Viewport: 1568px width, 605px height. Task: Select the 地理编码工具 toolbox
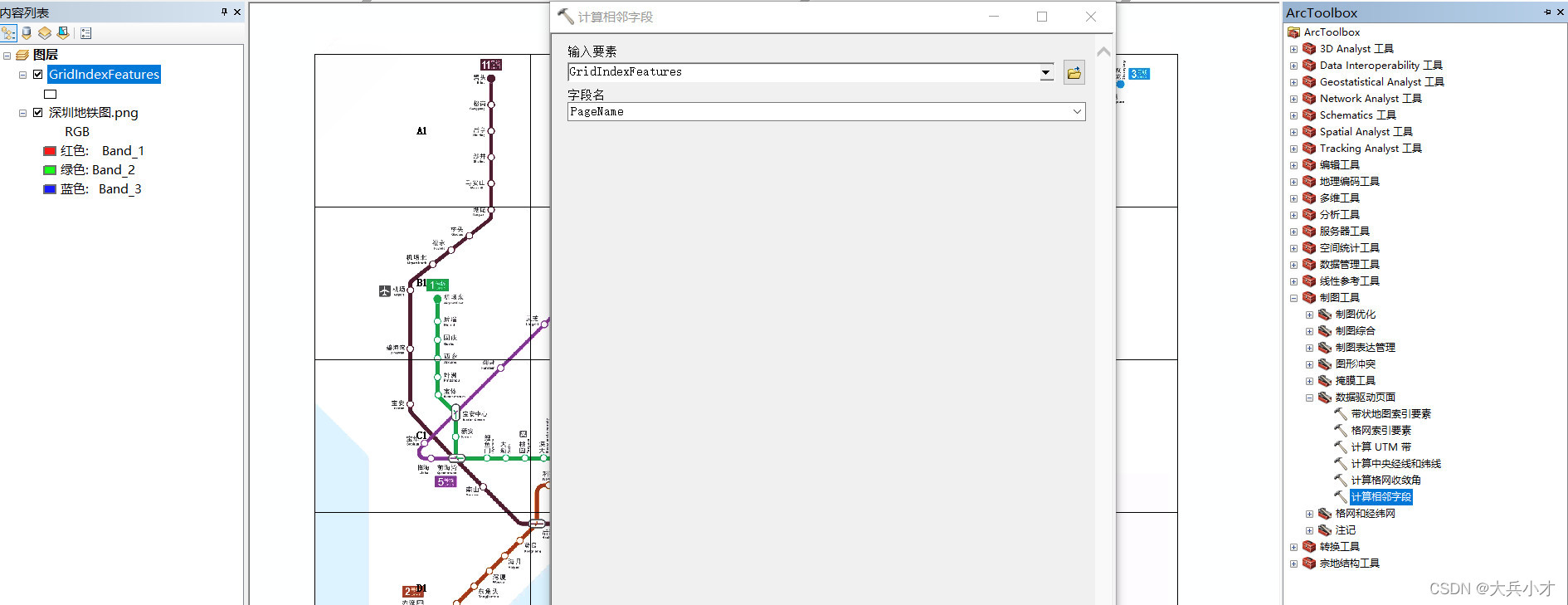[x=1349, y=182]
